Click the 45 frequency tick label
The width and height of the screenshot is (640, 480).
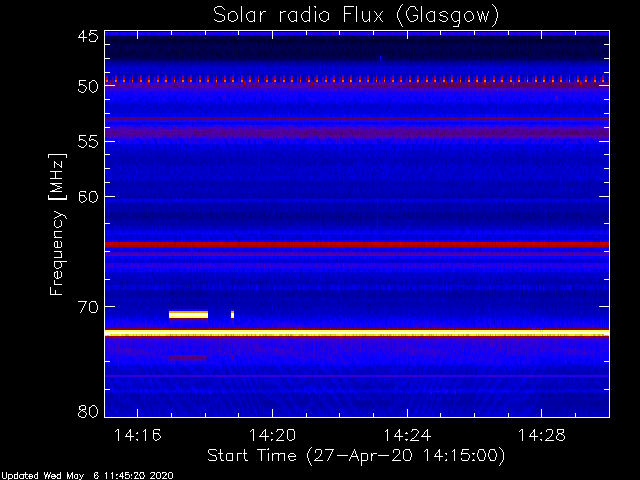(88, 37)
